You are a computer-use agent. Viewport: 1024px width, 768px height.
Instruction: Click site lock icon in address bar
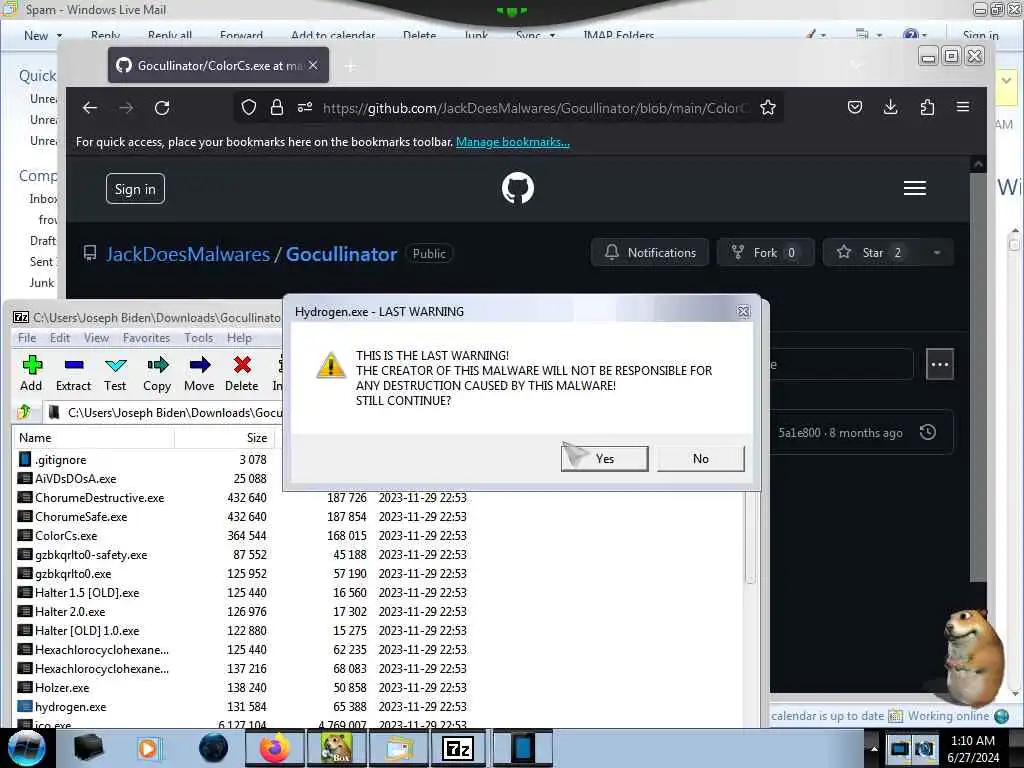[x=277, y=107]
